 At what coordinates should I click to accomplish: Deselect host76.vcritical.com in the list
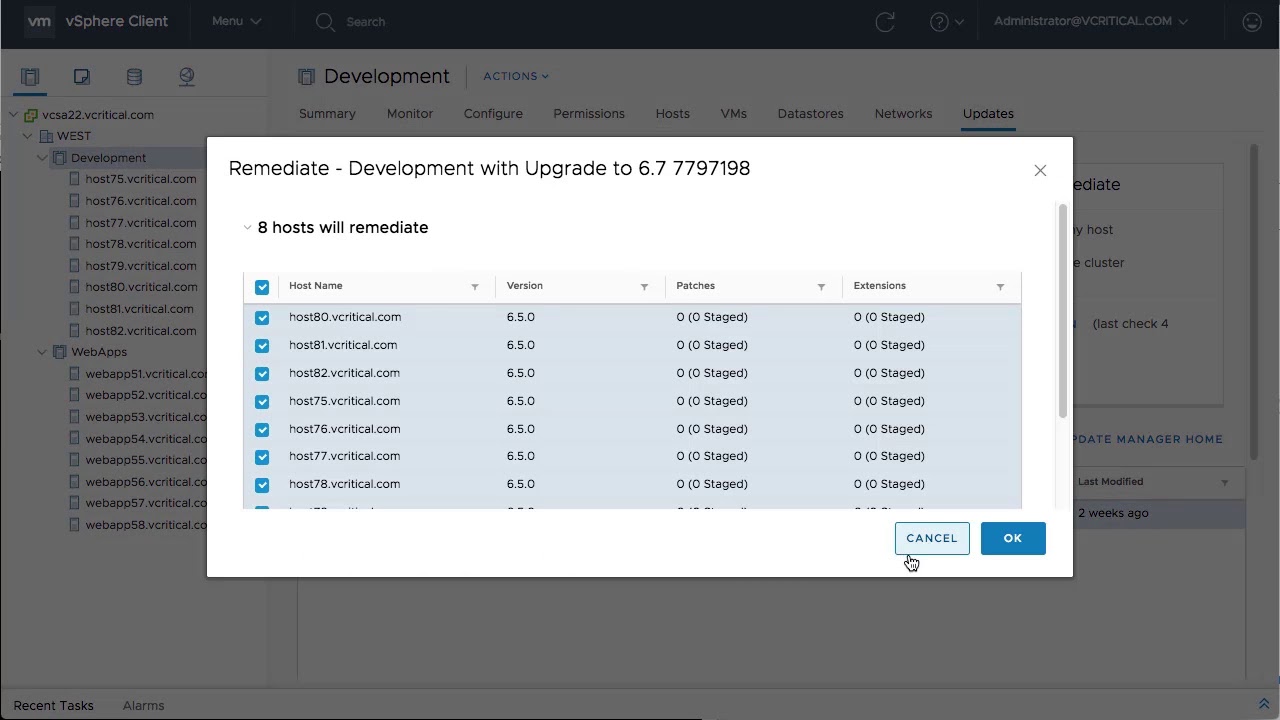tap(262, 430)
